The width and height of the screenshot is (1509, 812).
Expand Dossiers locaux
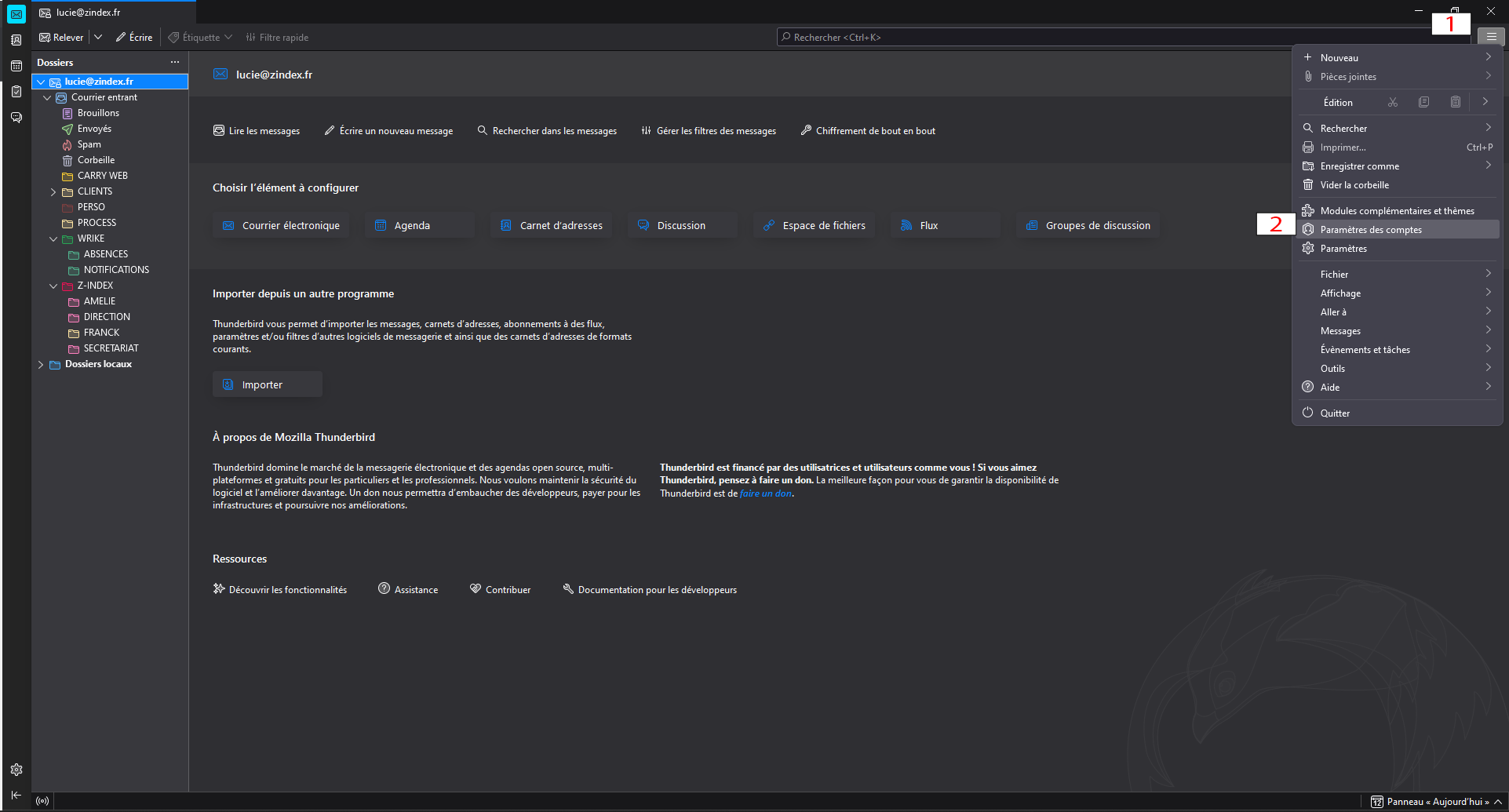pos(41,364)
